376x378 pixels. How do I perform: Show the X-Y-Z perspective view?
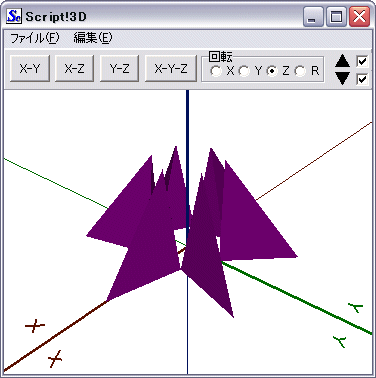[x=171, y=69]
